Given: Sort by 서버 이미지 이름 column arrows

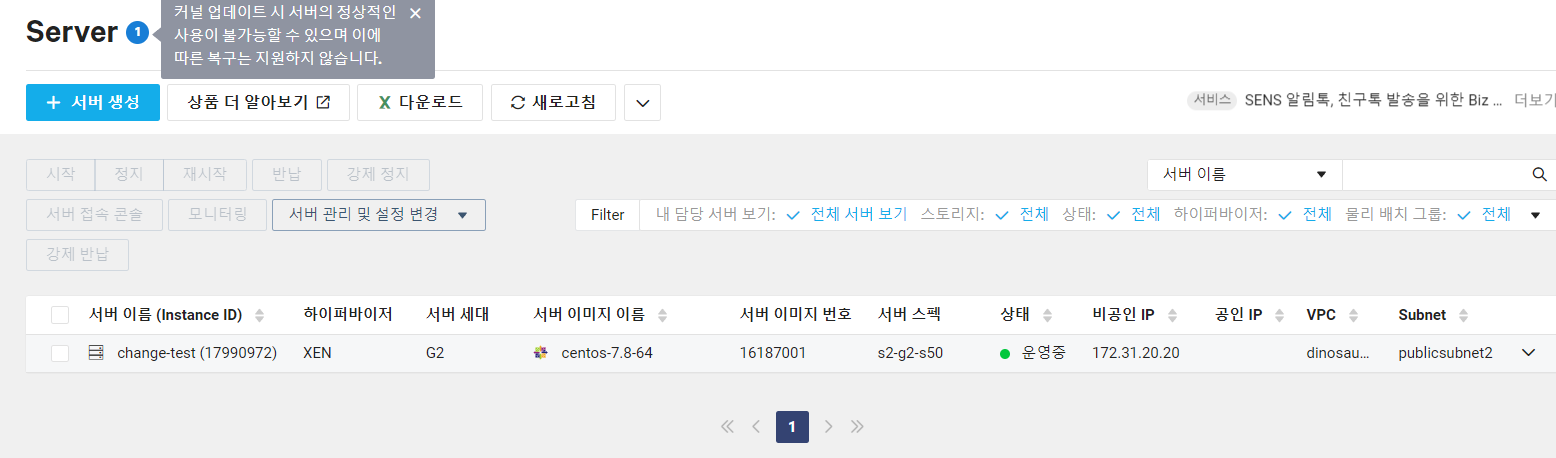Looking at the screenshot, I should pyautogui.click(x=662, y=315).
